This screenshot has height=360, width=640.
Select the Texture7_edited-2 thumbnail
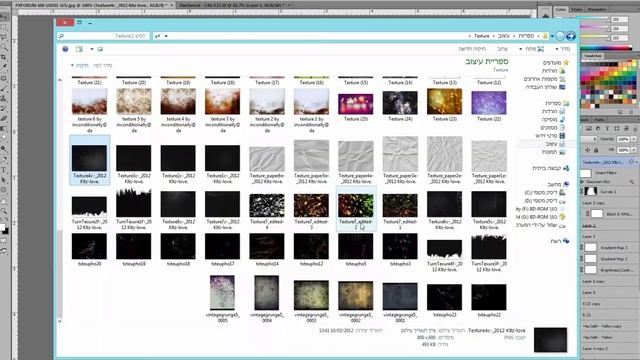[x=356, y=210]
